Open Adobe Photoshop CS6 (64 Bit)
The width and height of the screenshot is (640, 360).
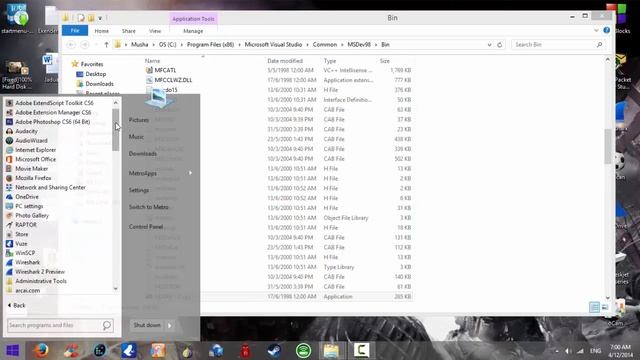[52, 122]
